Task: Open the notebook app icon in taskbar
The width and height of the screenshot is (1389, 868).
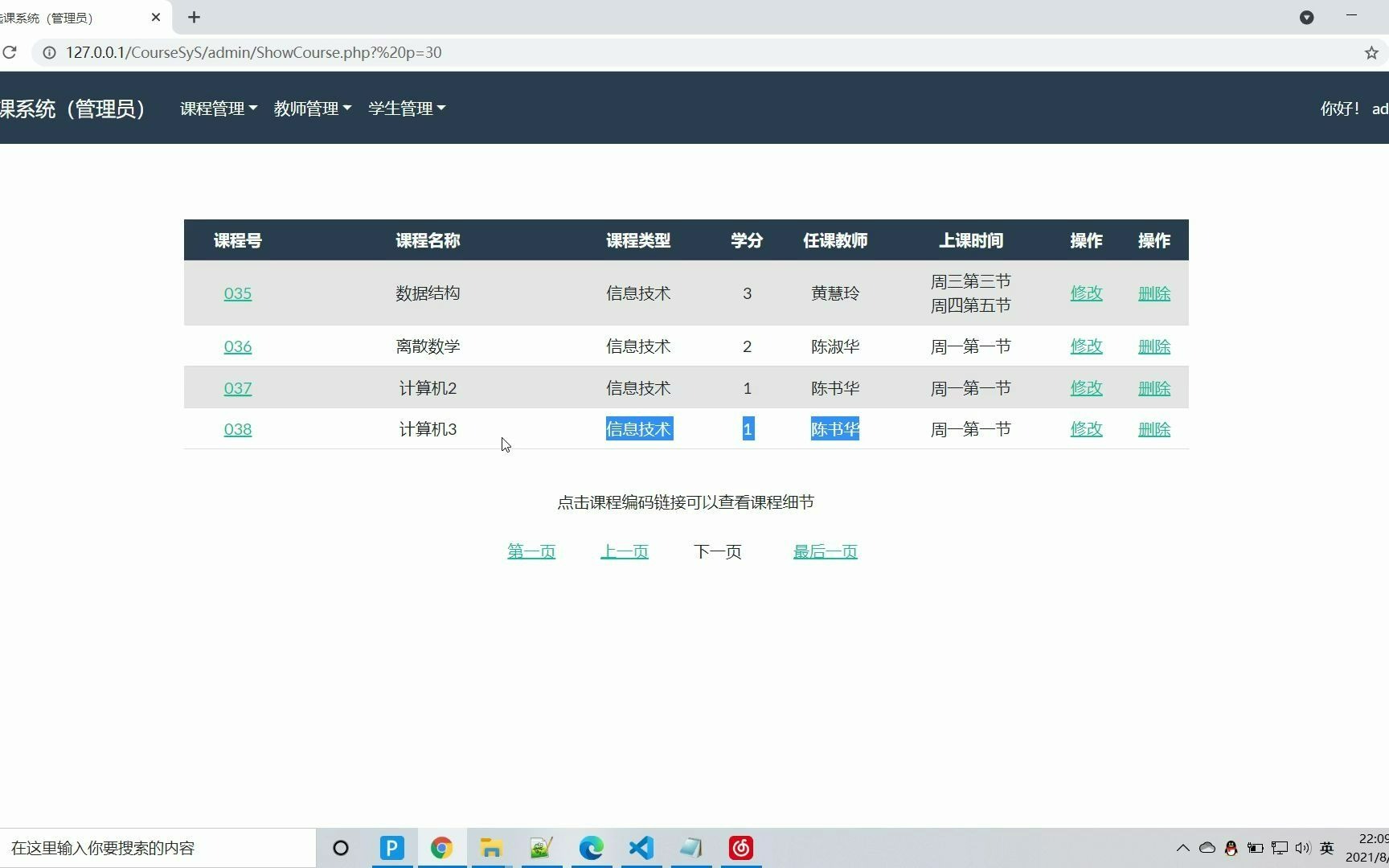Action: coord(690,848)
